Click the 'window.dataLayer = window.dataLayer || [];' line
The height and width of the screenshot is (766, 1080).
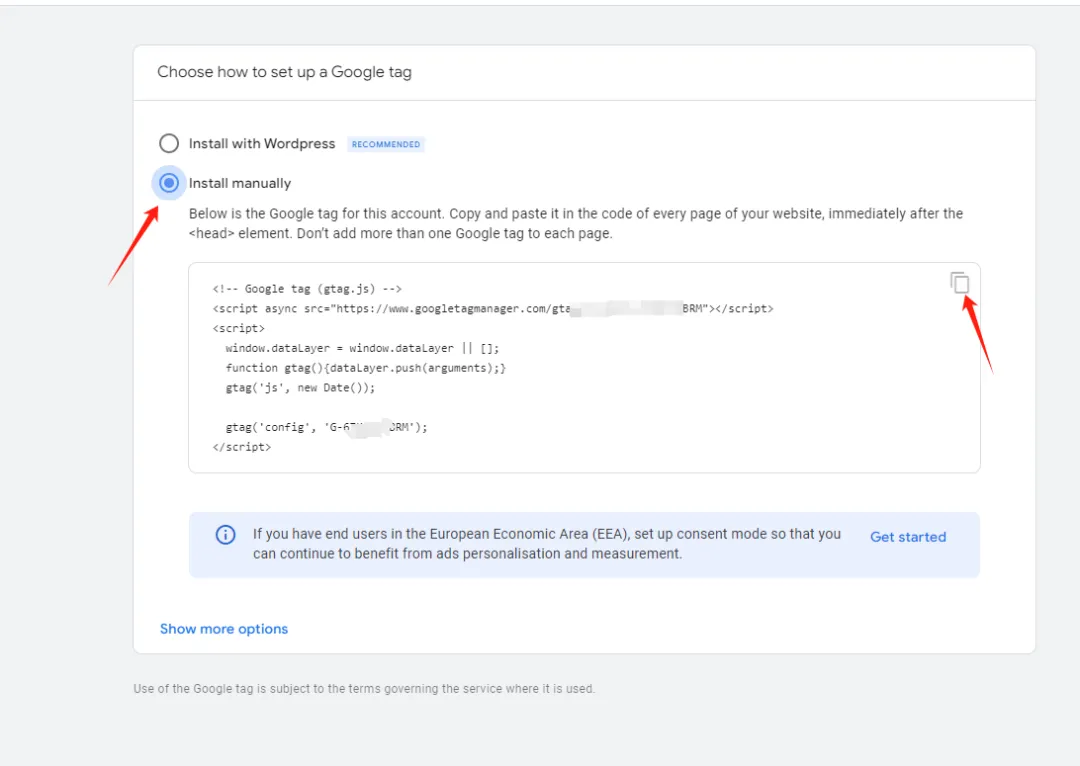point(362,348)
